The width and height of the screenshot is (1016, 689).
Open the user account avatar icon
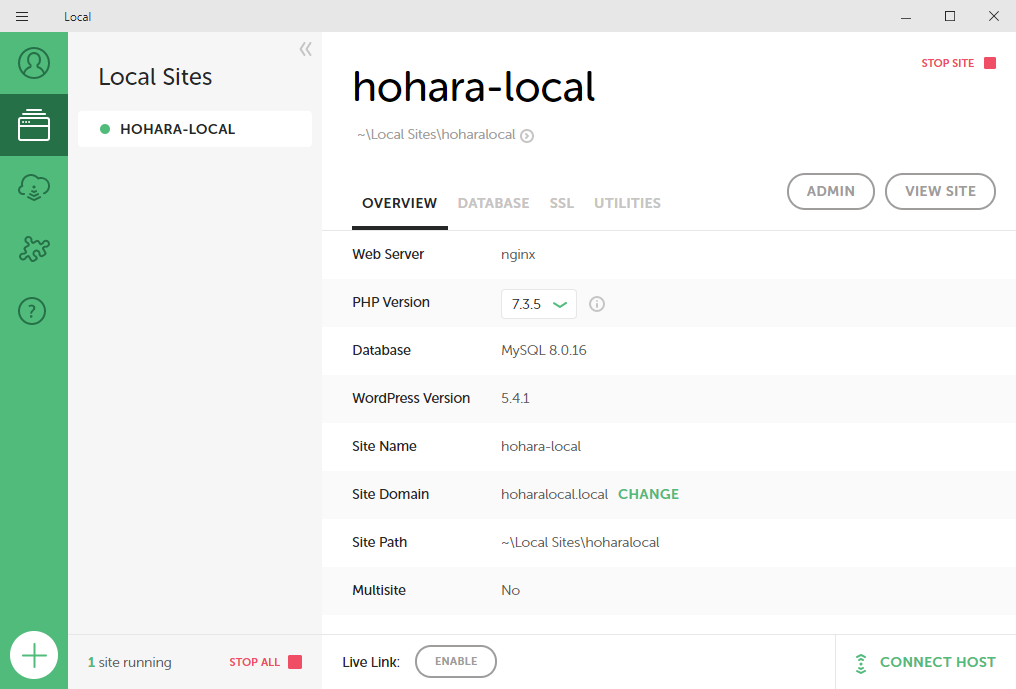click(x=34, y=63)
